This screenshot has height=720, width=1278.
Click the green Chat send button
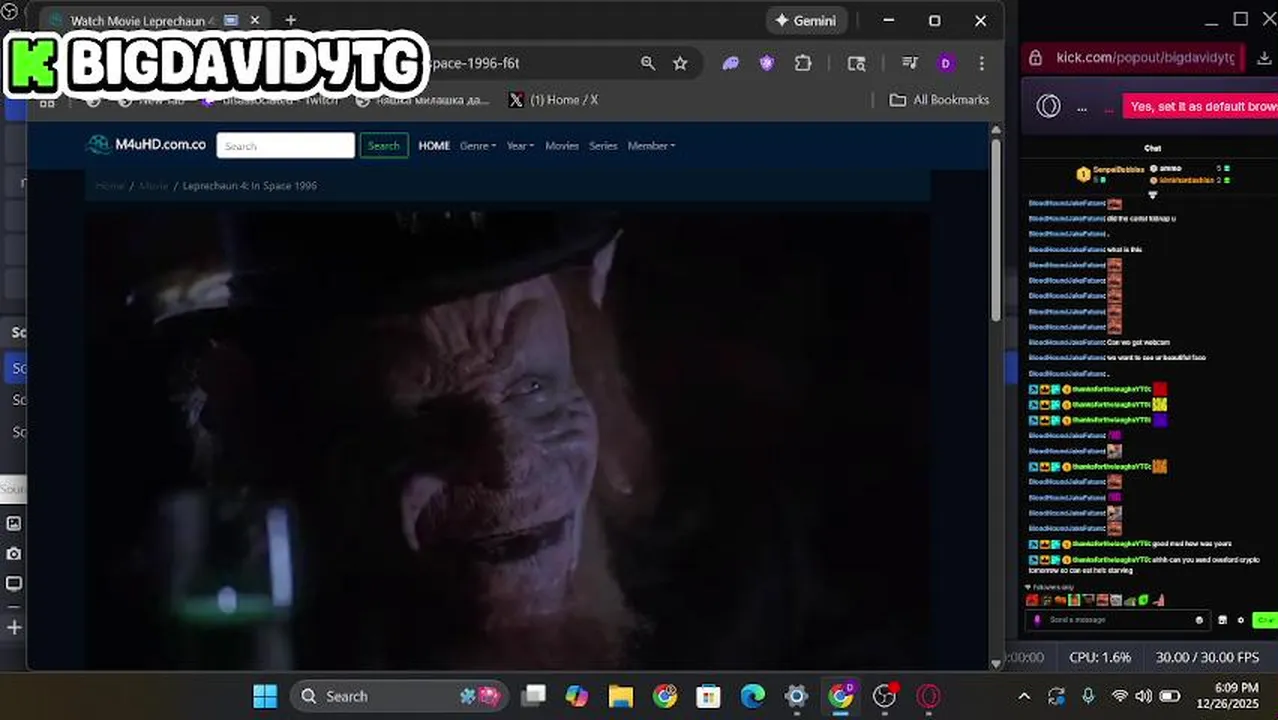[1266, 620]
